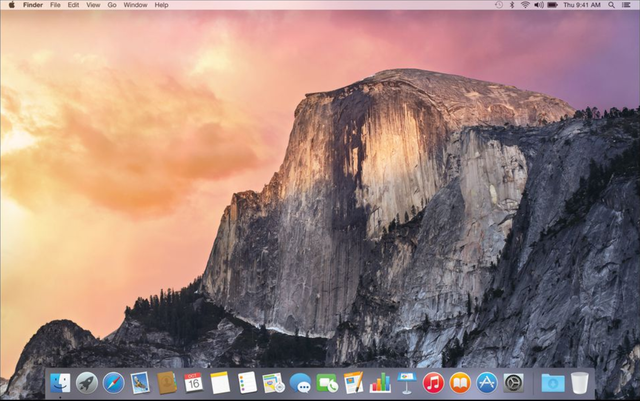
Task: Open the View menu
Action: point(93,5)
